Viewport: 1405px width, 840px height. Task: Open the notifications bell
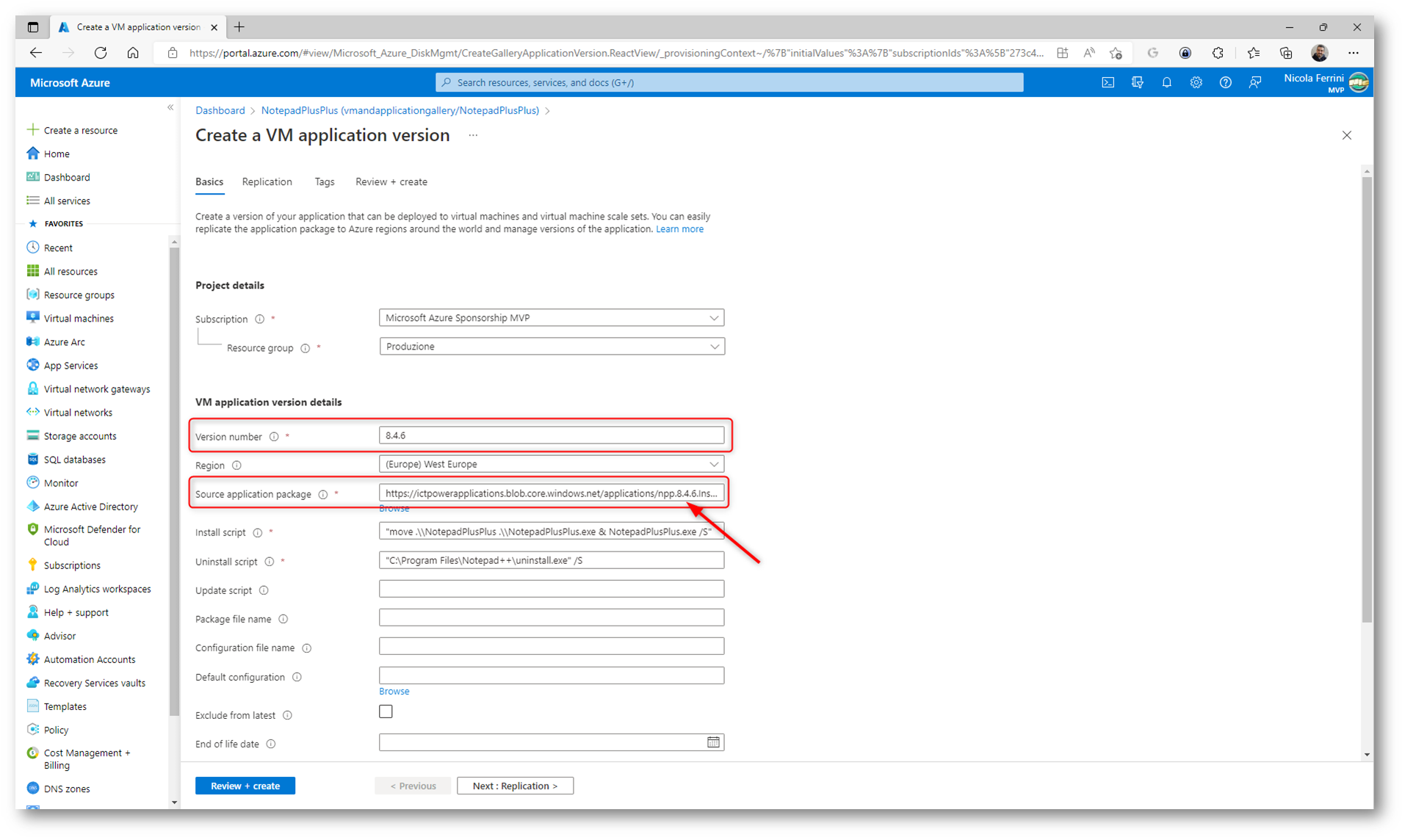[x=1166, y=83]
